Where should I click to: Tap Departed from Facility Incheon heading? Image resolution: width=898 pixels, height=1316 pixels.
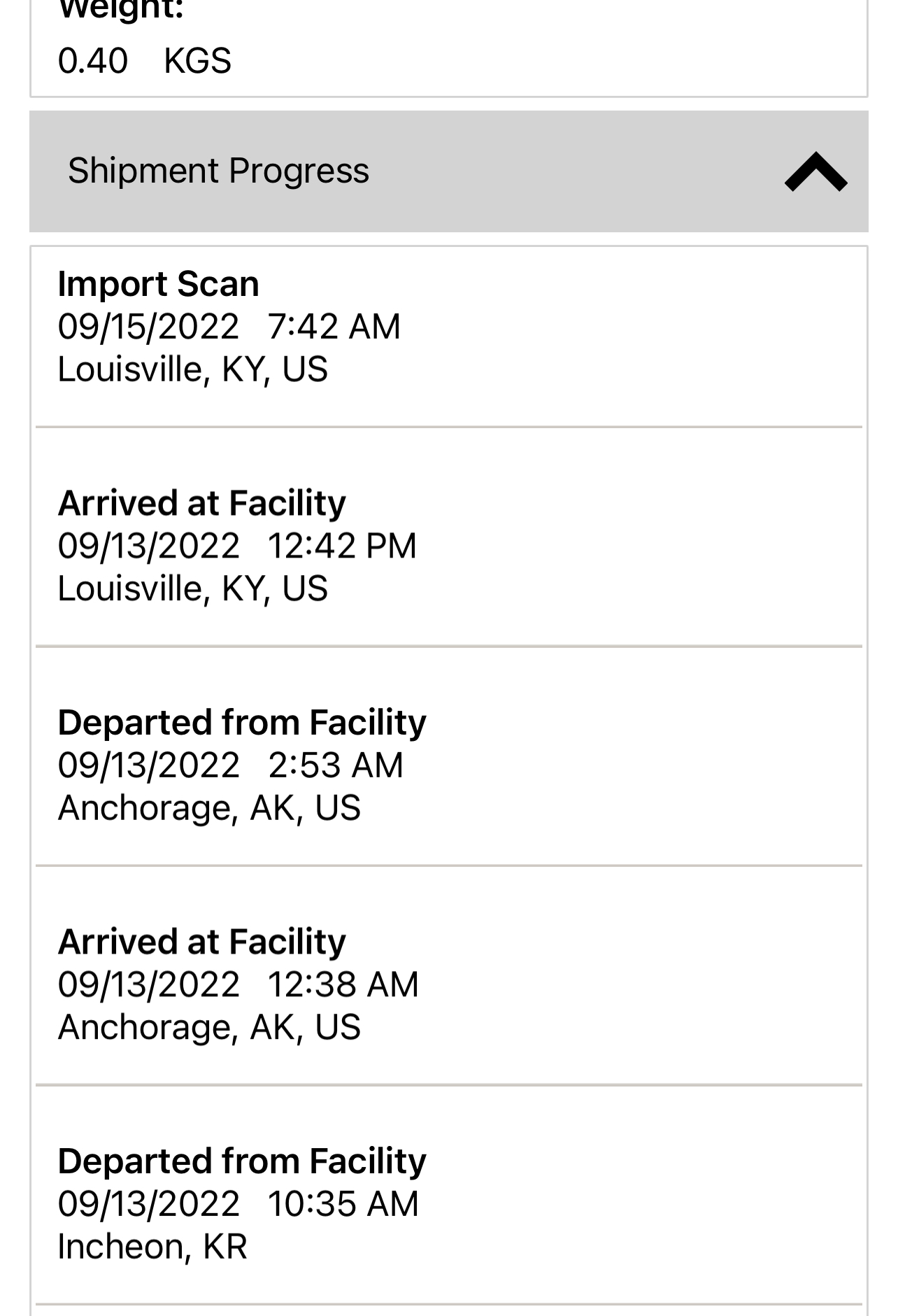[242, 1161]
